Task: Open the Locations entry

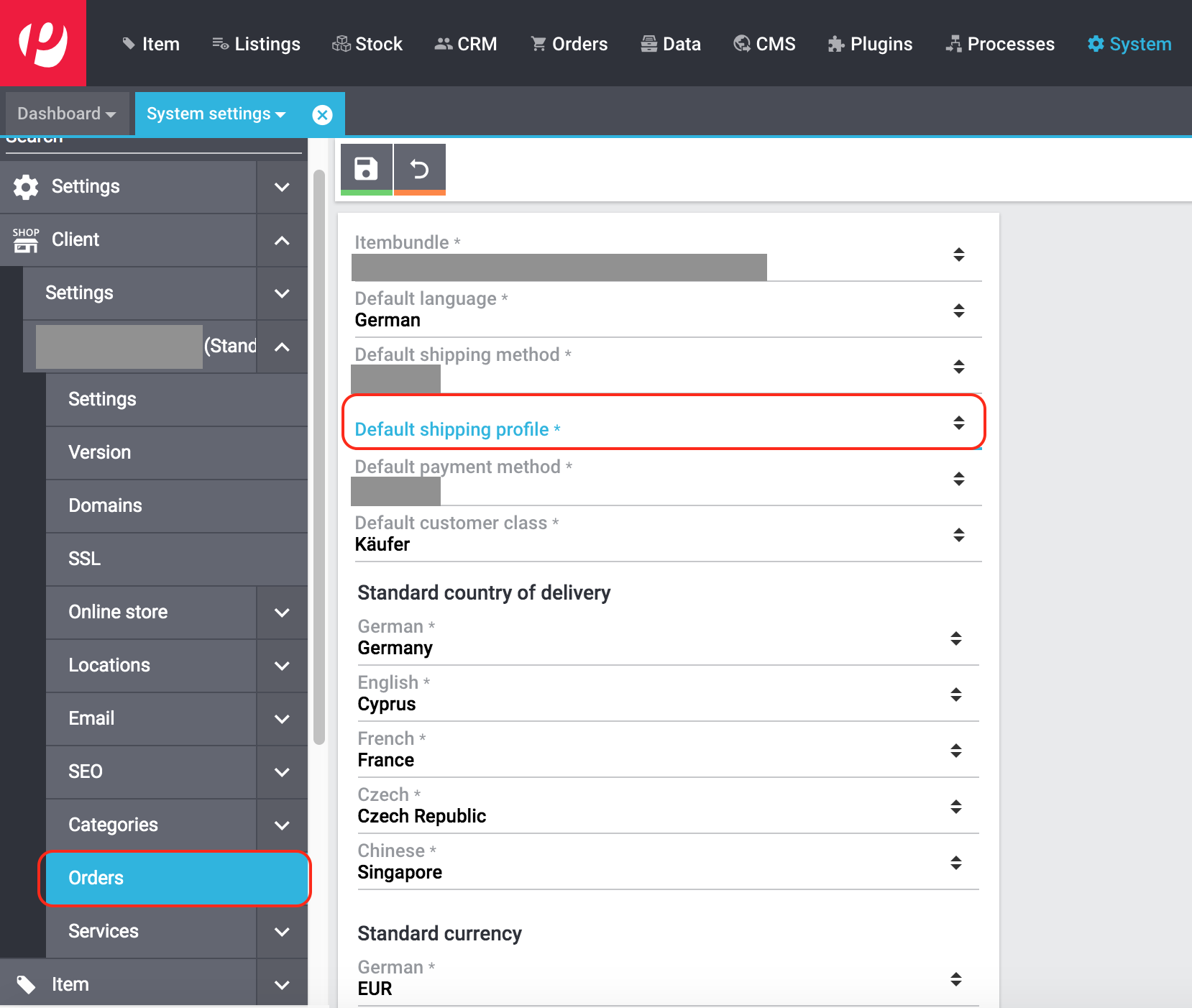Action: (151, 666)
